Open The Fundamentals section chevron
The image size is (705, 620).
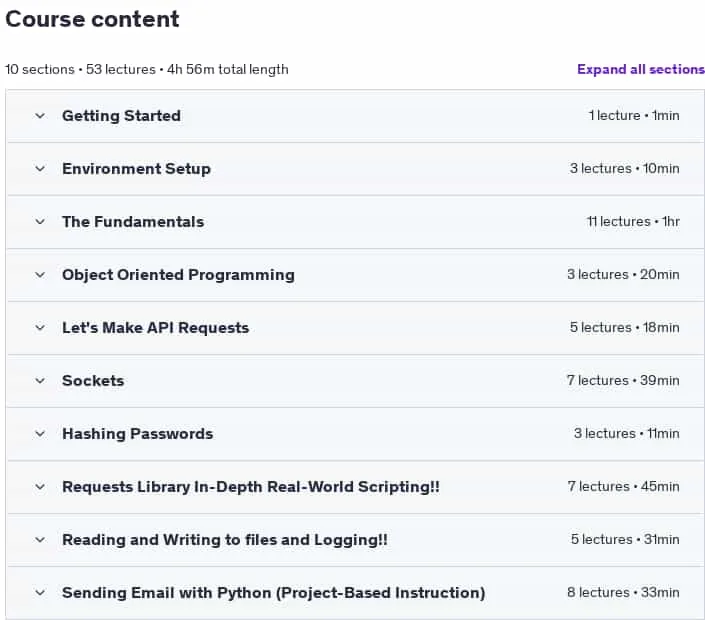pos(40,222)
